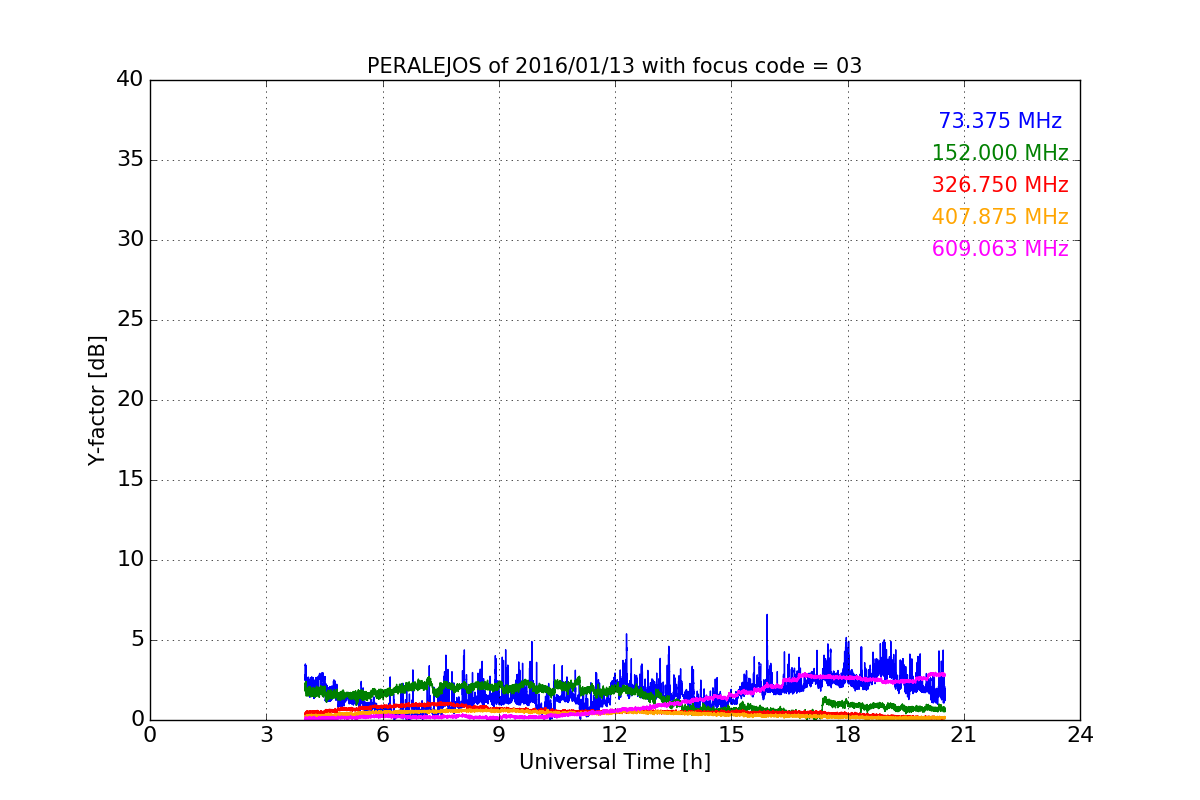Click the y-axis tick label 15
Screen dimensions: 1200x800
[x=130, y=480]
